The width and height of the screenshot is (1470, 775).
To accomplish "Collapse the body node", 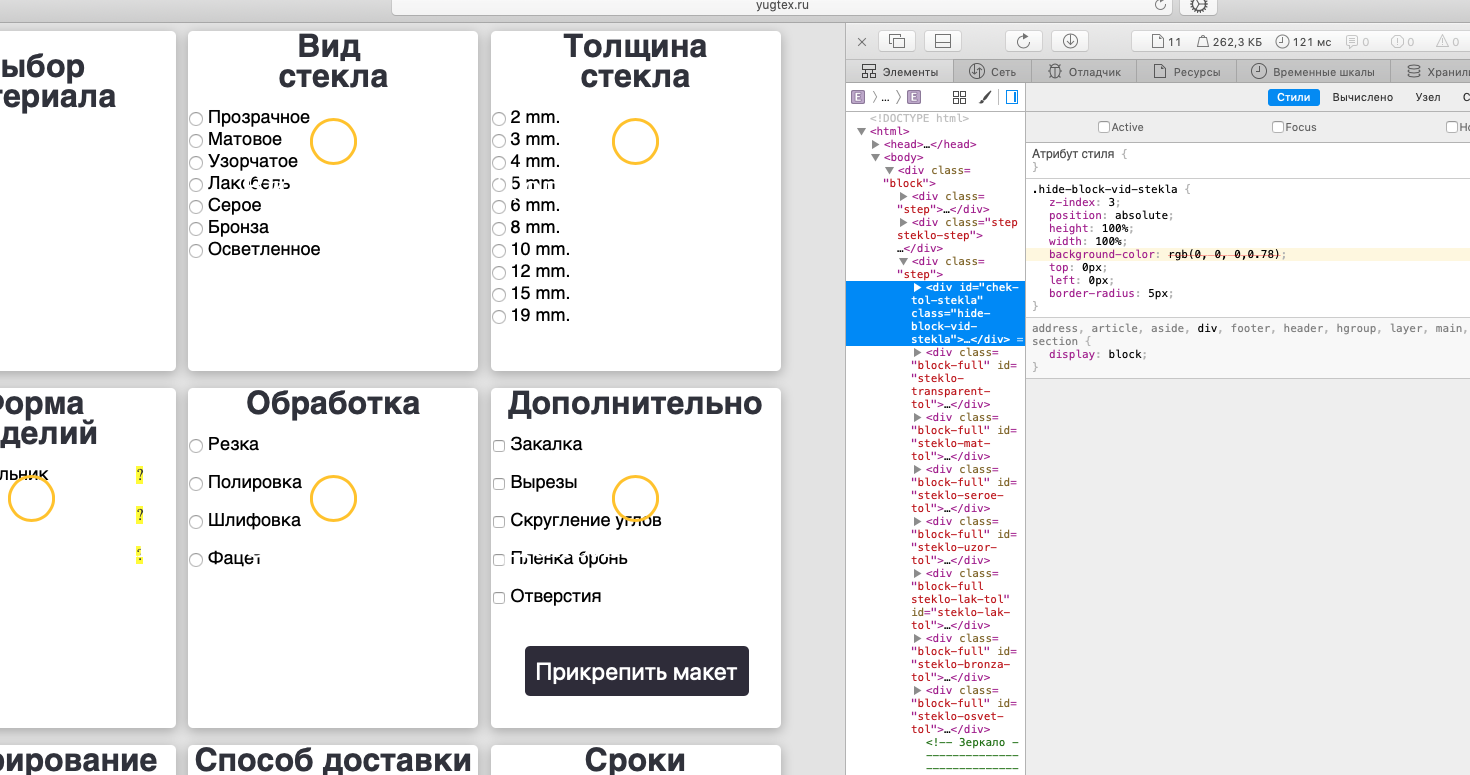I will click(876, 157).
